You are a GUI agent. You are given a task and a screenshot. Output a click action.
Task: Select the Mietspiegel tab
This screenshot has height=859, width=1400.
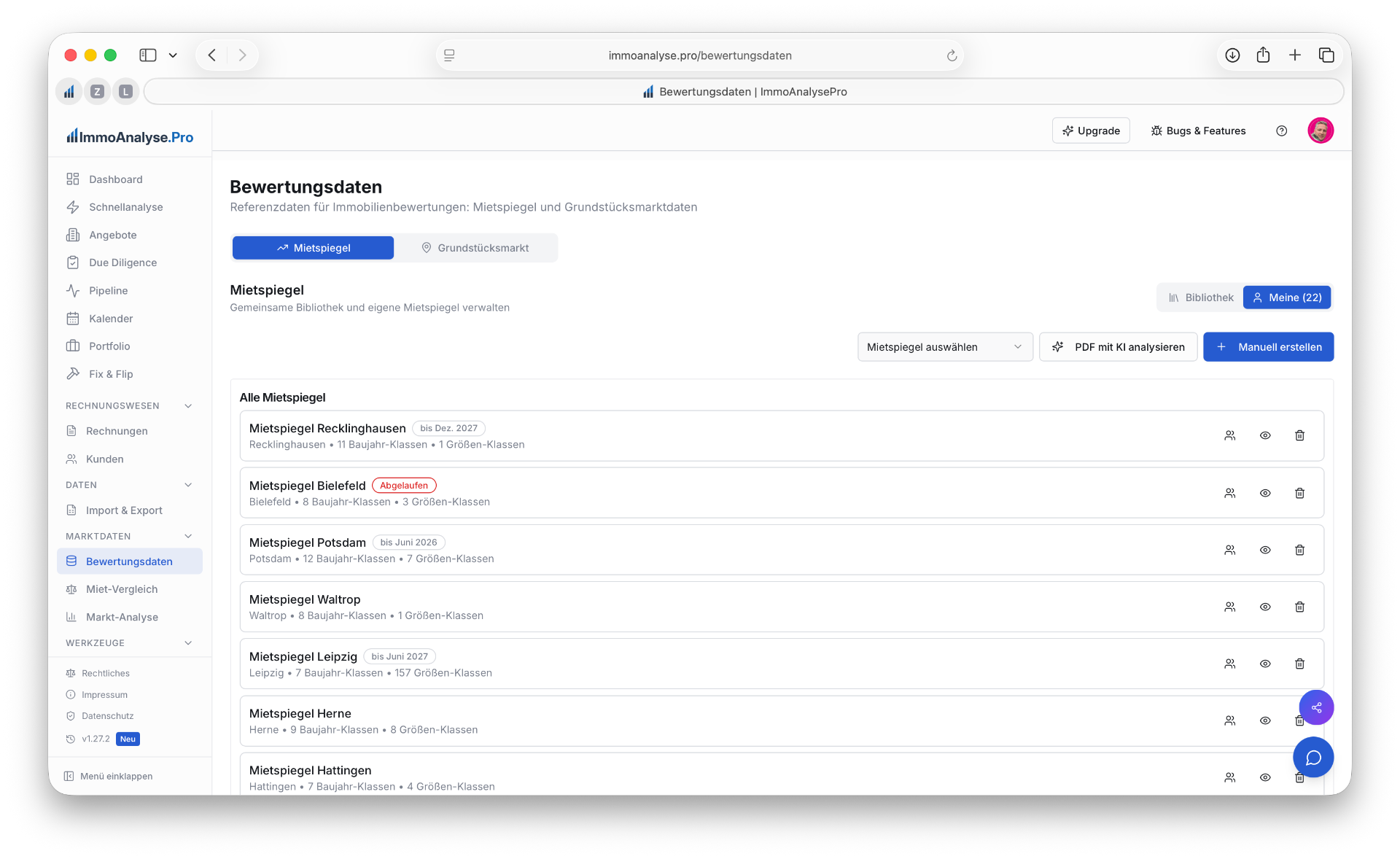click(x=313, y=248)
